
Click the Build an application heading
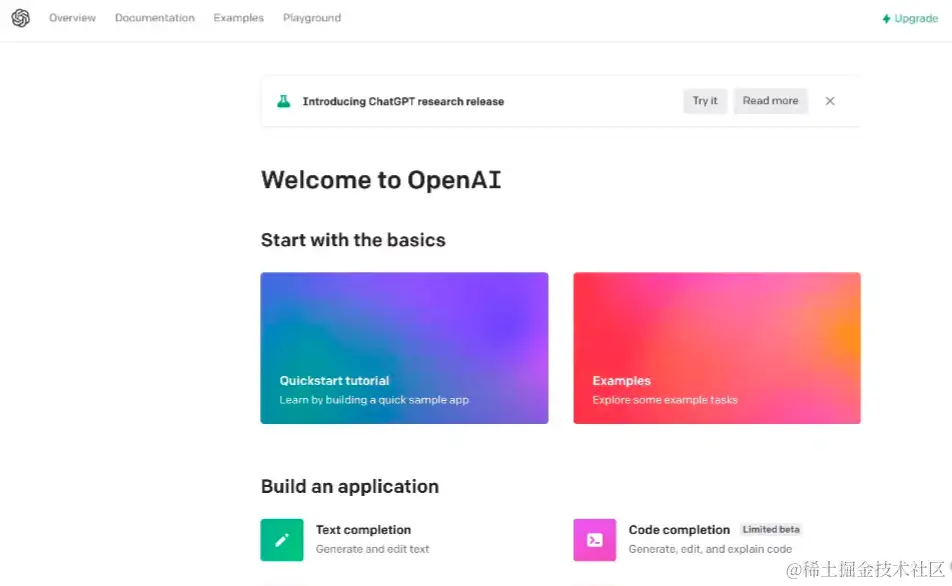pos(350,486)
